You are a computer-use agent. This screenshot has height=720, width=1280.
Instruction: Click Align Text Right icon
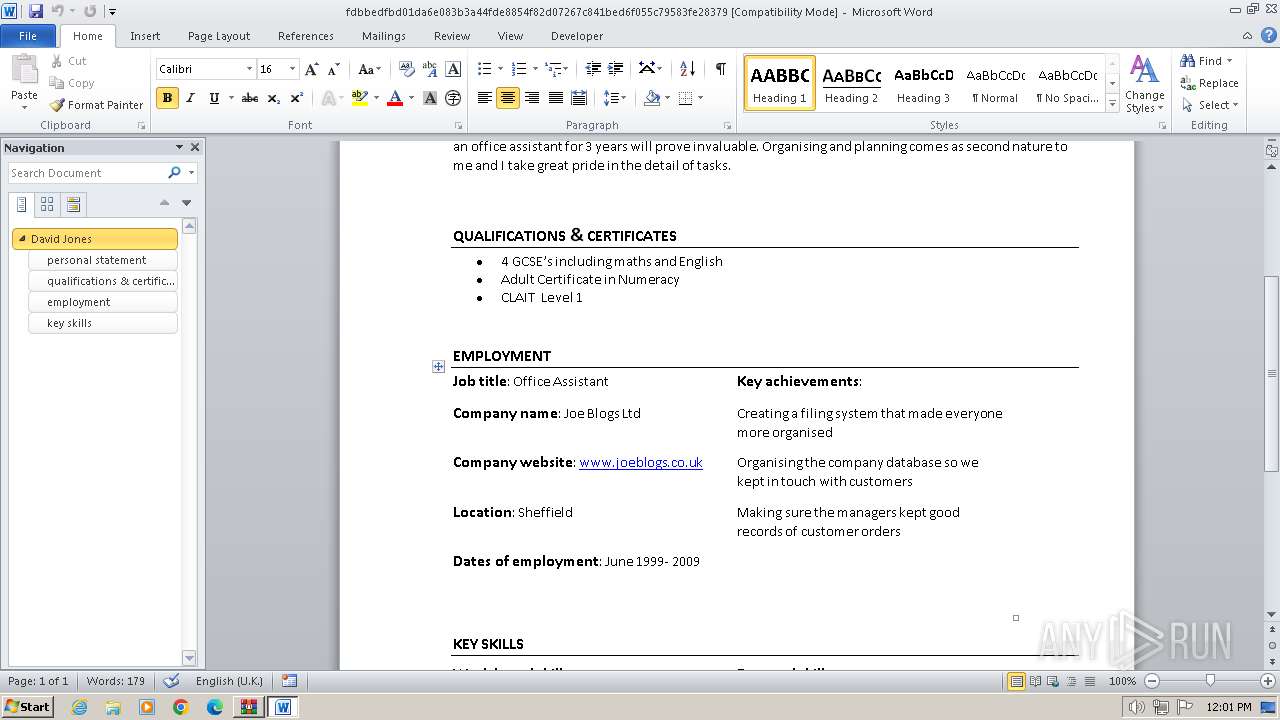pyautogui.click(x=532, y=98)
